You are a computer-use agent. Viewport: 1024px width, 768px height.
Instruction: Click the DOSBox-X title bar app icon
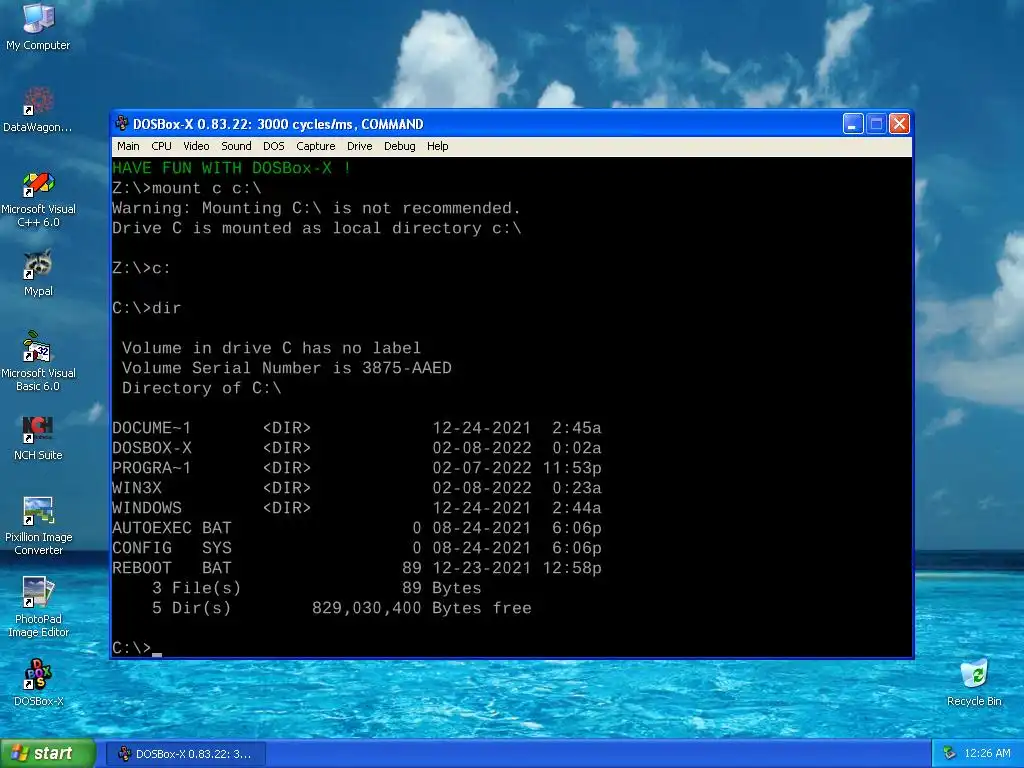[121, 123]
